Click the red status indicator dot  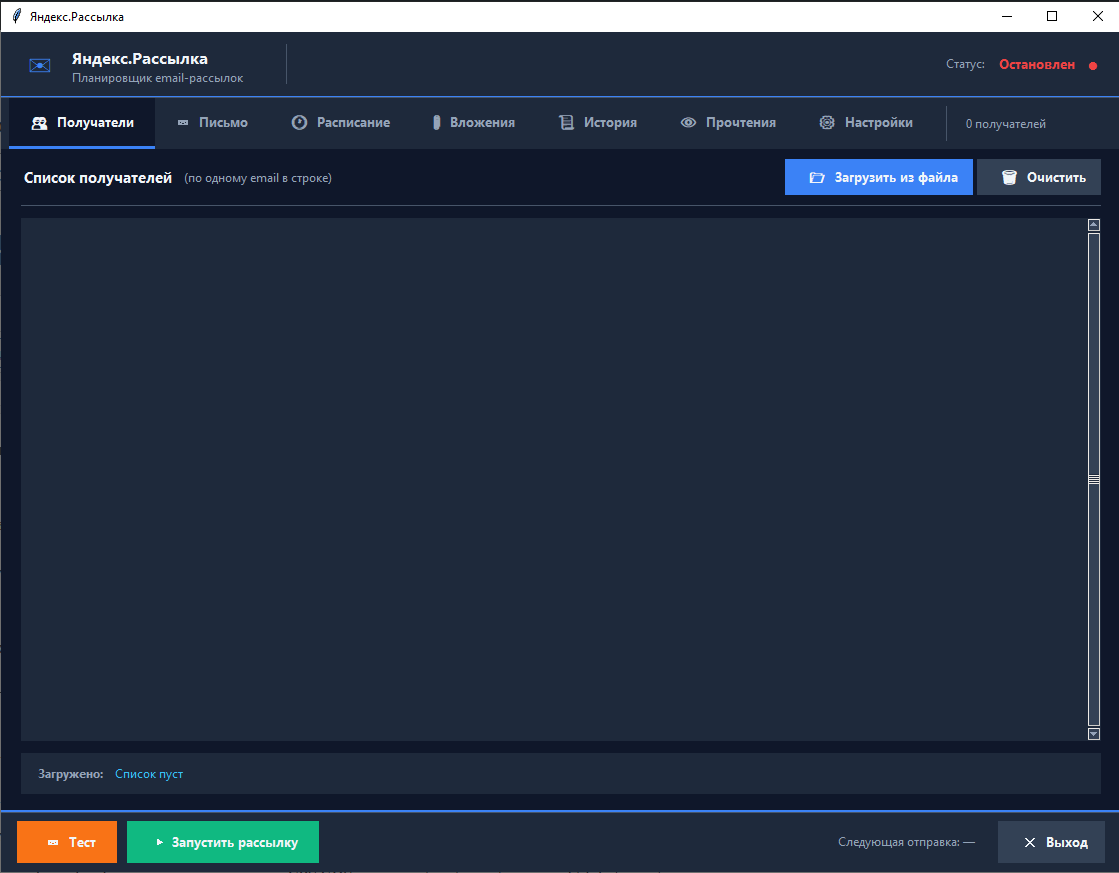pyautogui.click(x=1093, y=66)
